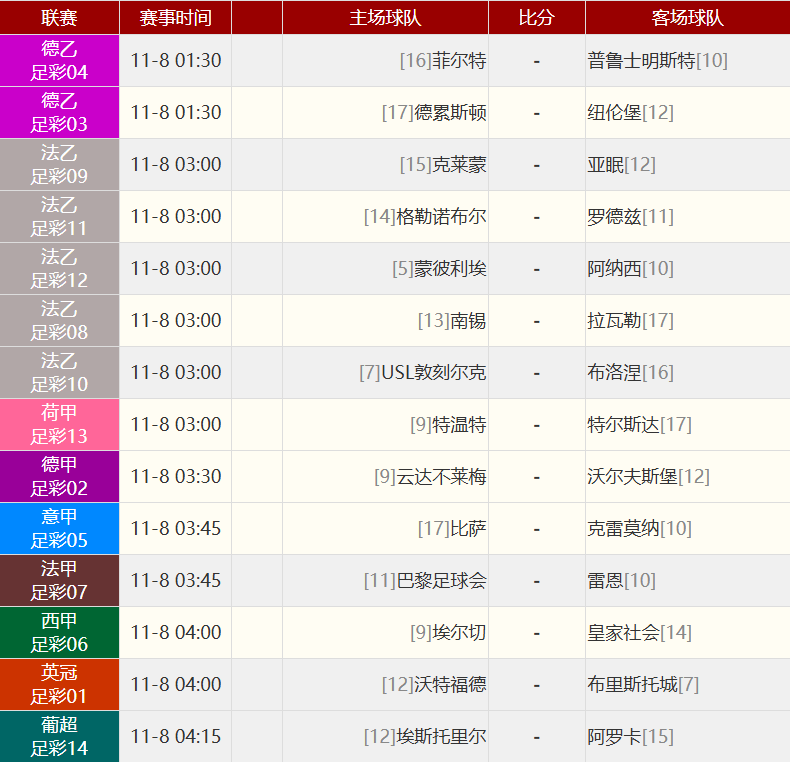Click the 德累斯顿 team name

pyautogui.click(x=450, y=113)
